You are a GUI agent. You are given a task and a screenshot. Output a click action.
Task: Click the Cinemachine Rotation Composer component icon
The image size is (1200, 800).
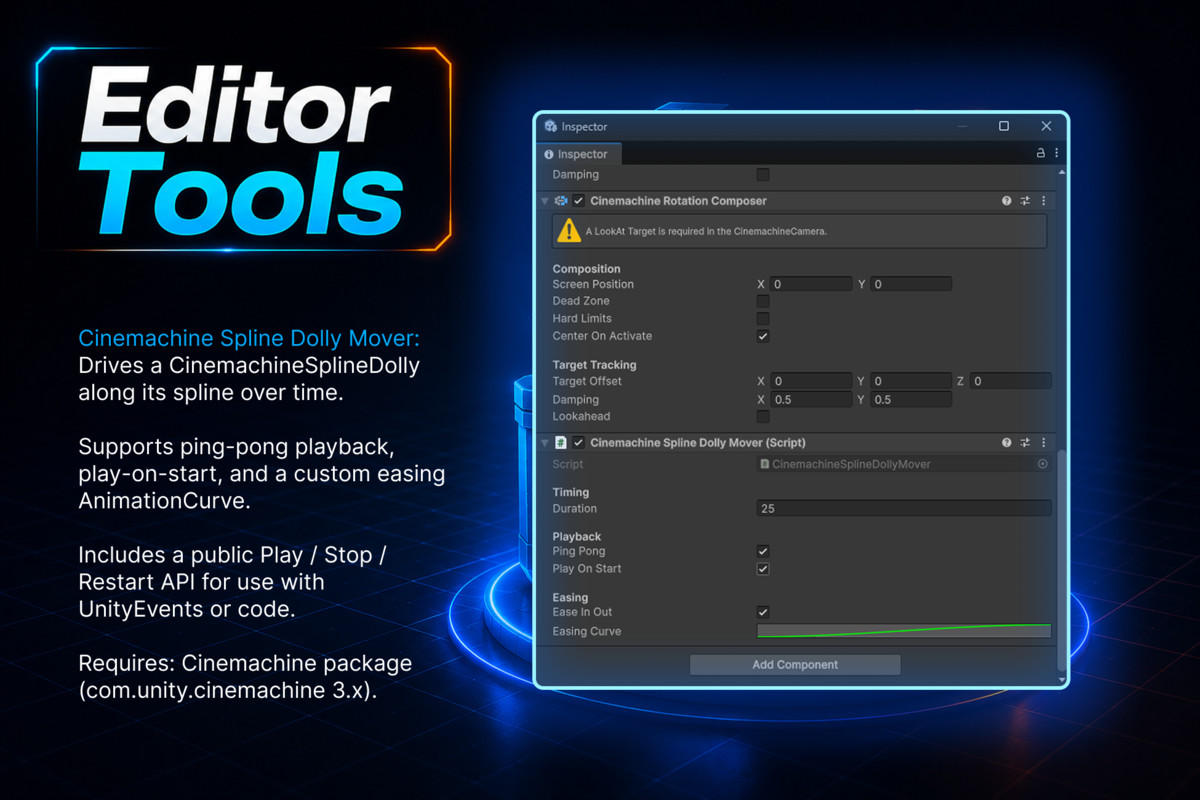561,201
